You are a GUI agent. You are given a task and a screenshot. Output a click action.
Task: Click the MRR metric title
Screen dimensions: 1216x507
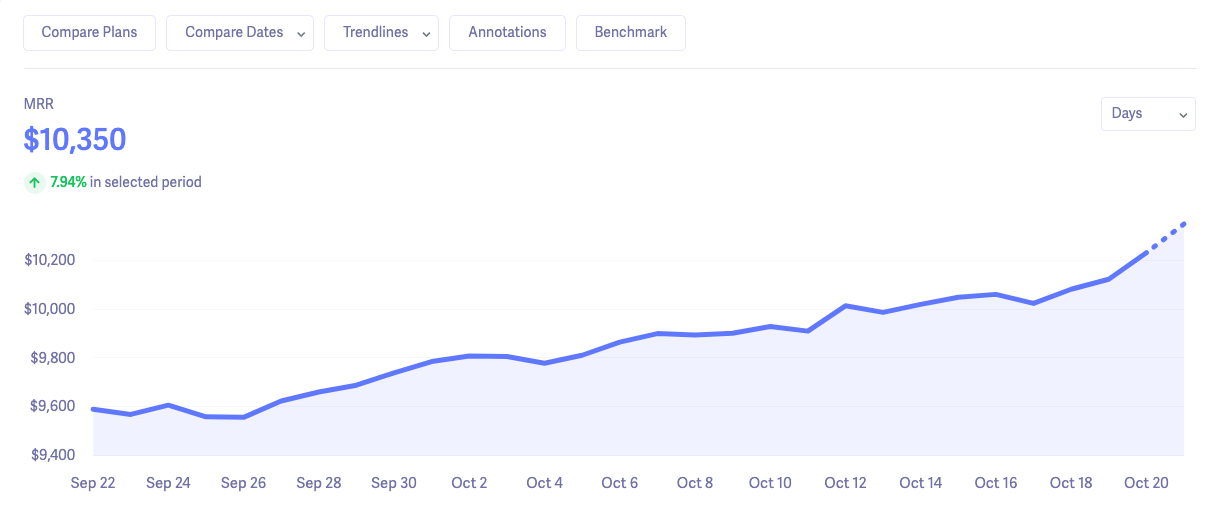[x=38, y=104]
